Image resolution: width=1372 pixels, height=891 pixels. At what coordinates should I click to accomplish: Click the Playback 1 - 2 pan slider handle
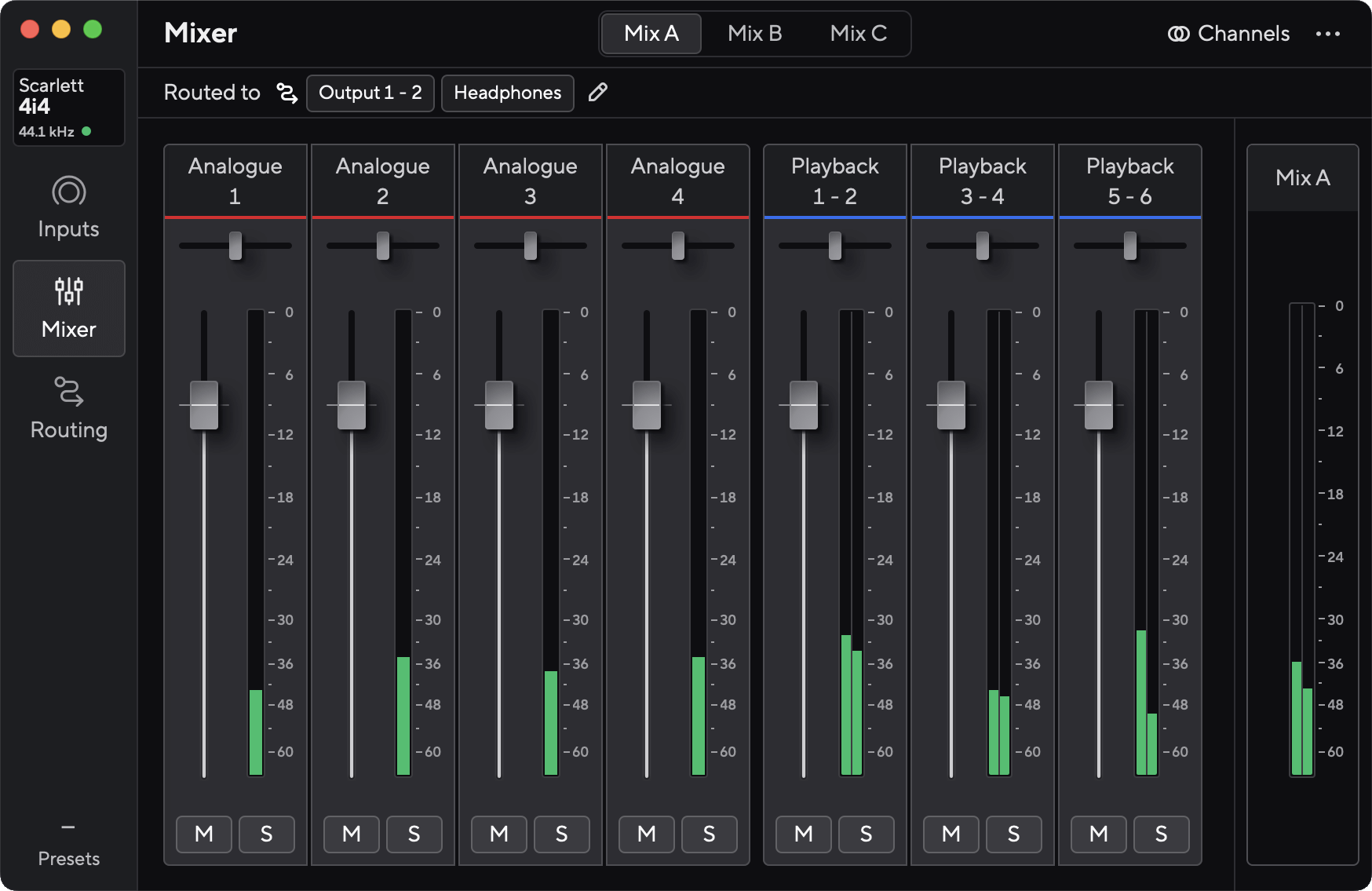click(x=835, y=246)
